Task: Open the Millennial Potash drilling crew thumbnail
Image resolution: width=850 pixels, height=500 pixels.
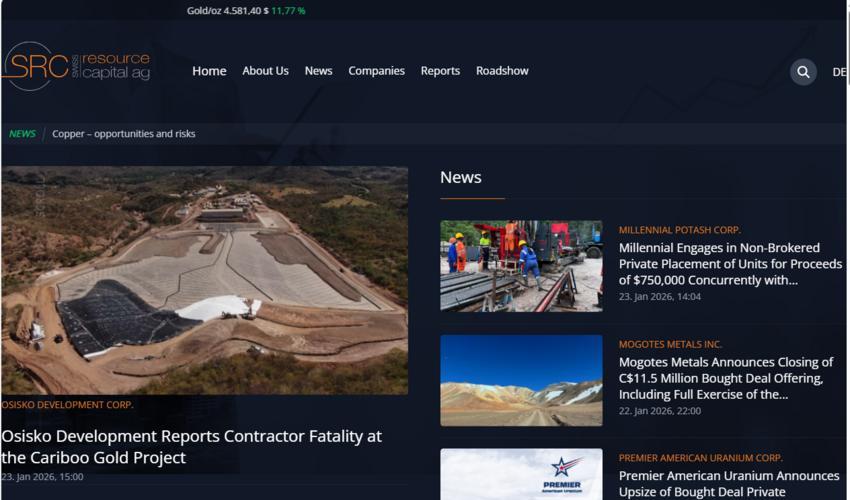Action: pyautogui.click(x=521, y=266)
